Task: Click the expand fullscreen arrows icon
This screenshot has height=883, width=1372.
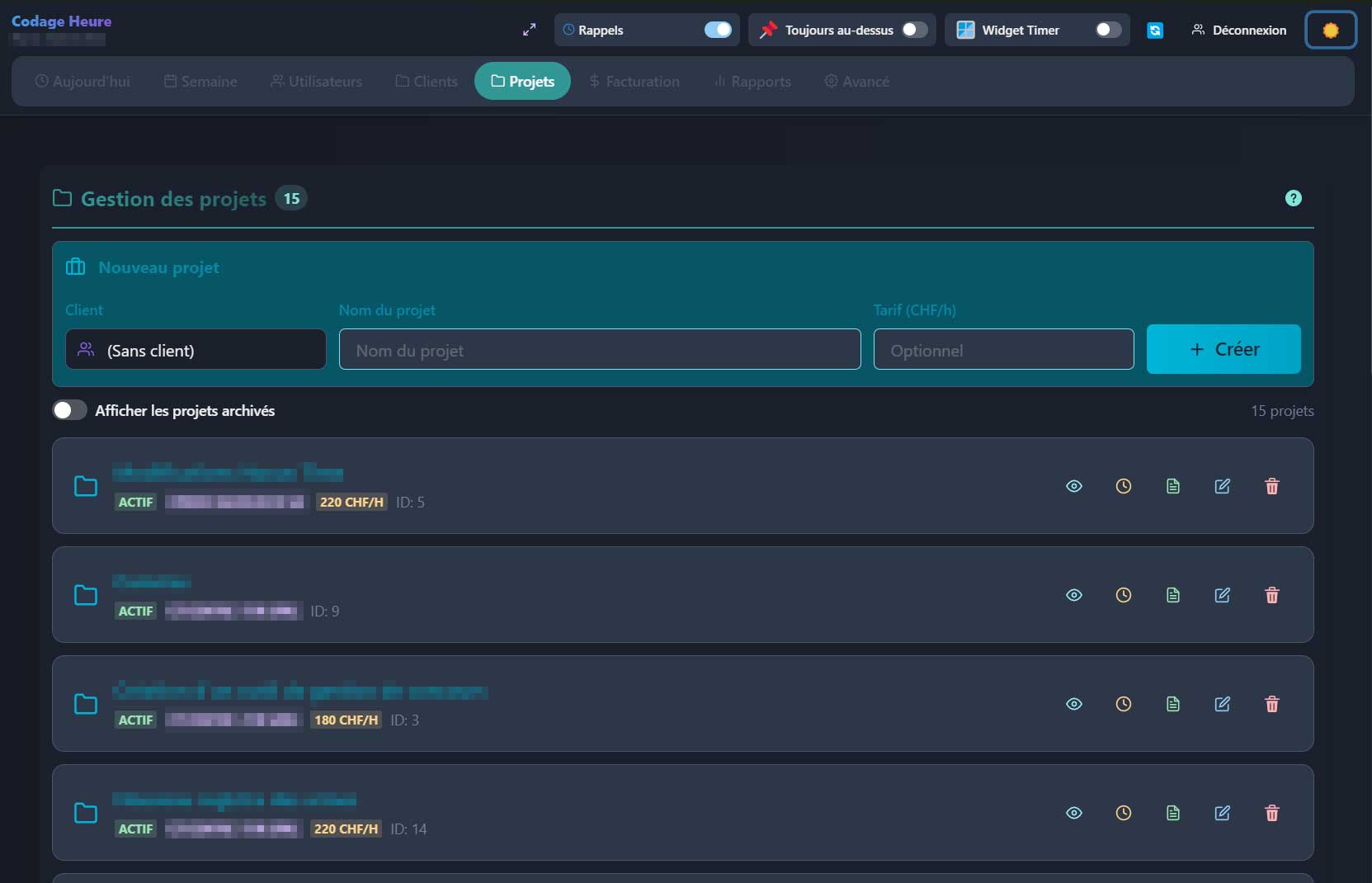Action: pos(530,31)
